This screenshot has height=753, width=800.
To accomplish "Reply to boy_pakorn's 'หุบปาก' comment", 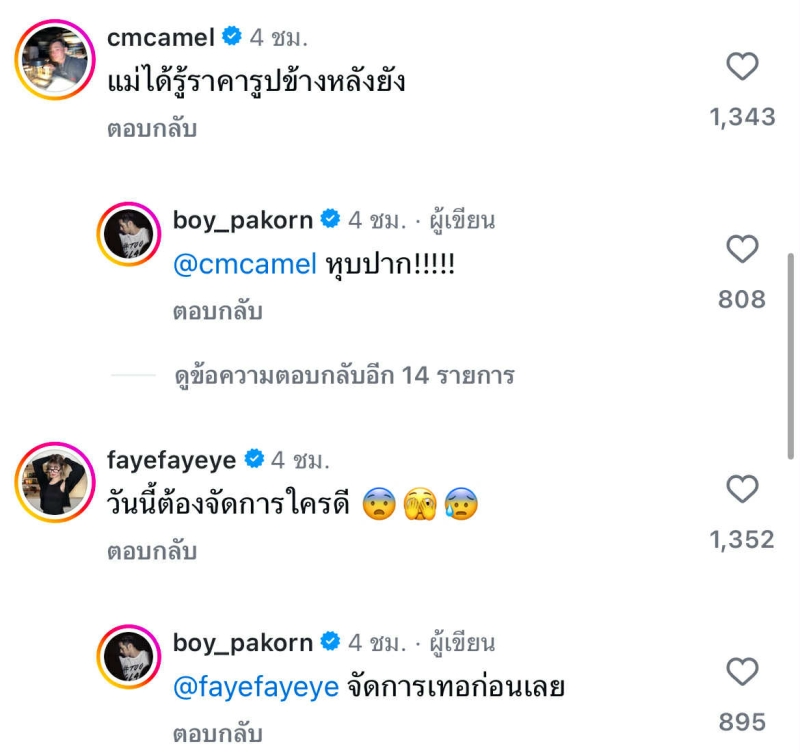I will [217, 311].
